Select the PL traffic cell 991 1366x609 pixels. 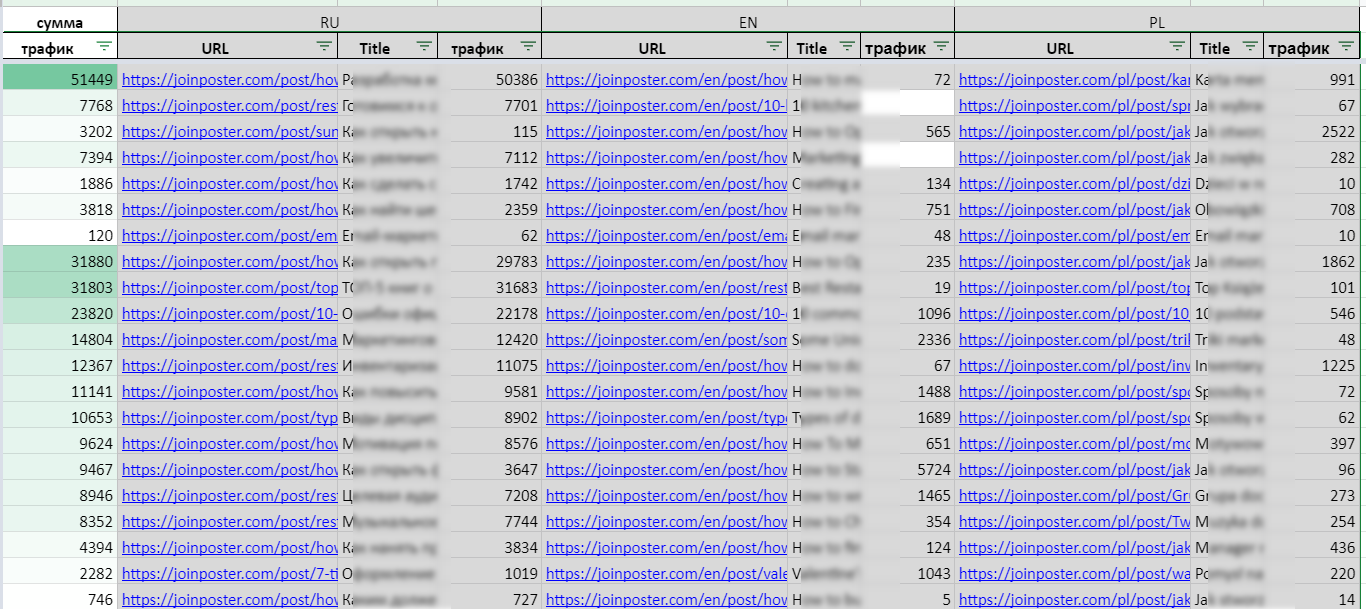coord(1311,79)
